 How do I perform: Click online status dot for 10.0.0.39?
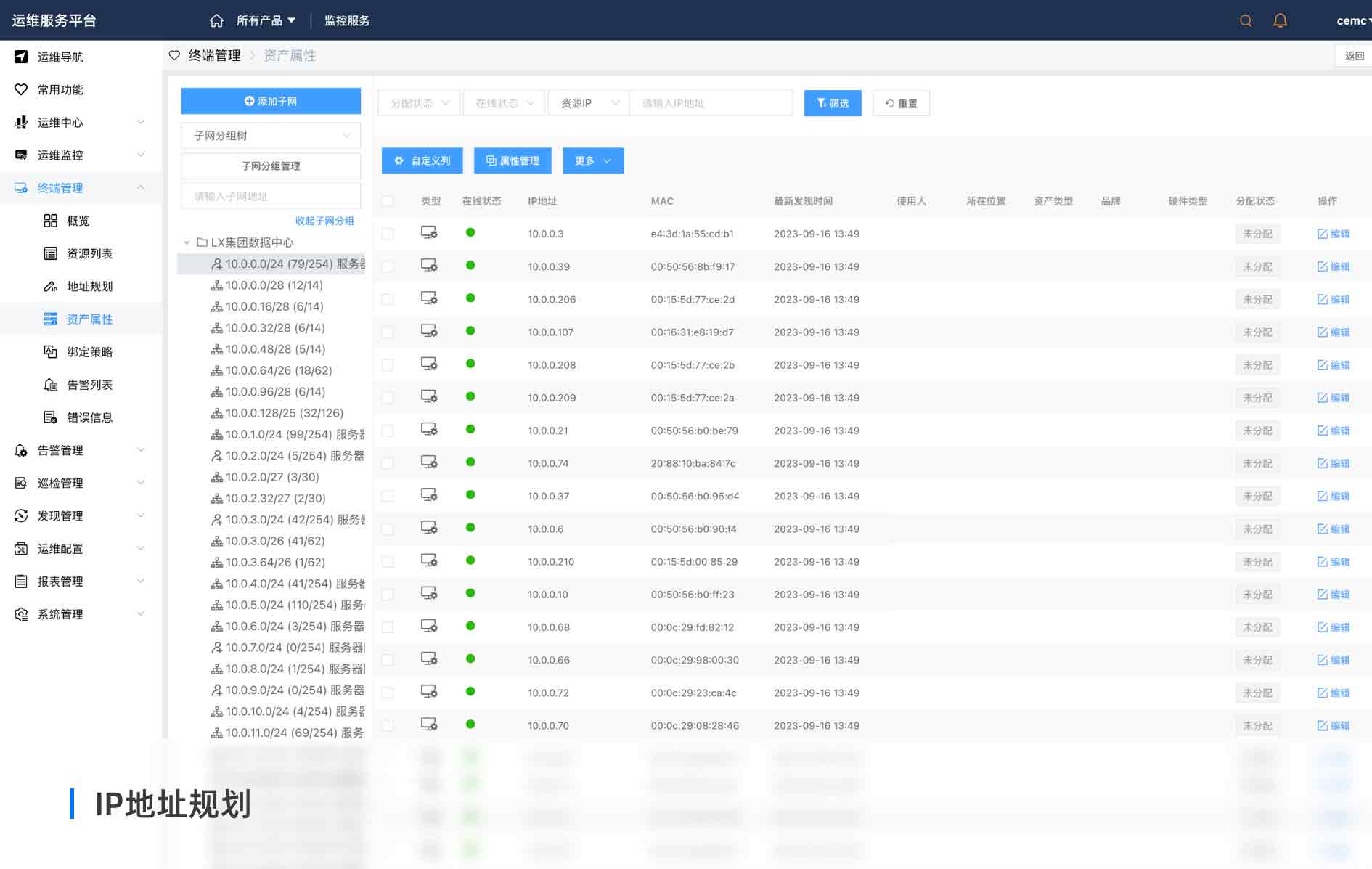[x=470, y=265]
